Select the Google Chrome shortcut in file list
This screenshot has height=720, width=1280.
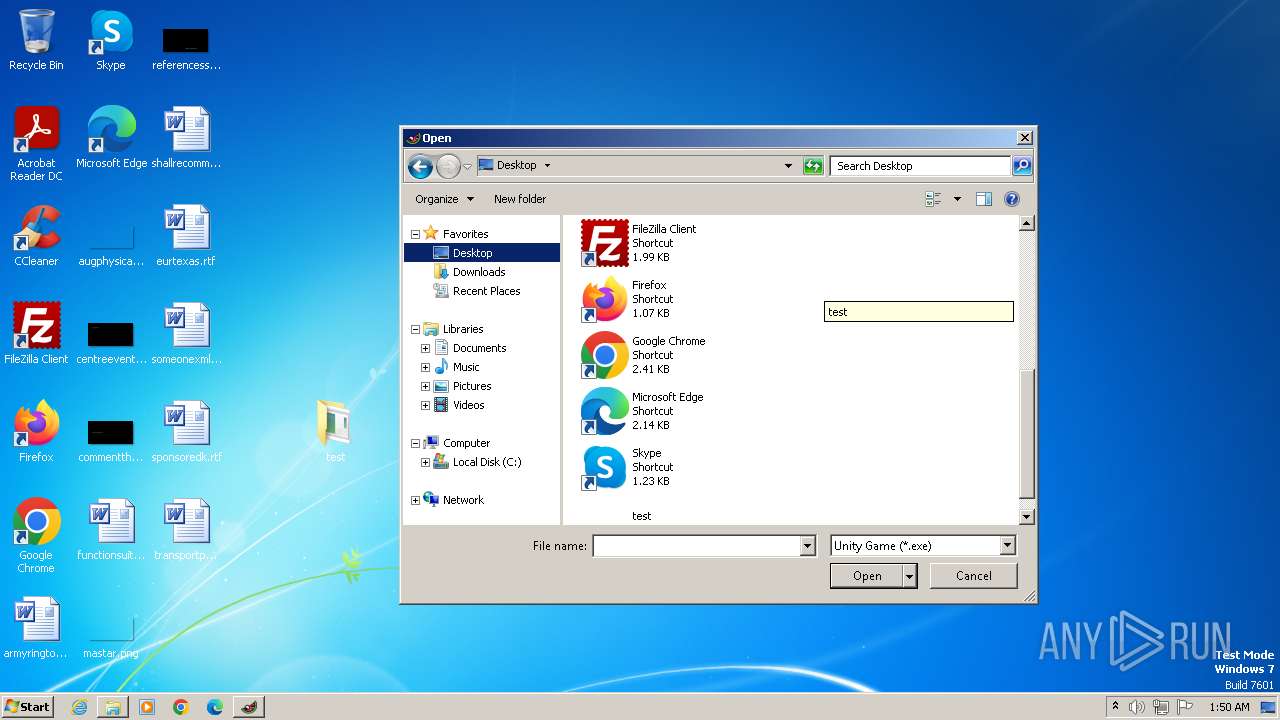click(x=644, y=355)
